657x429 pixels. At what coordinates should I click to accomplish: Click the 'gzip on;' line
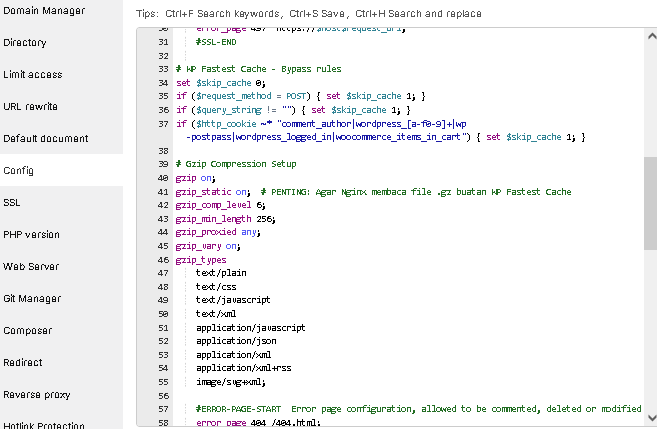[196, 178]
